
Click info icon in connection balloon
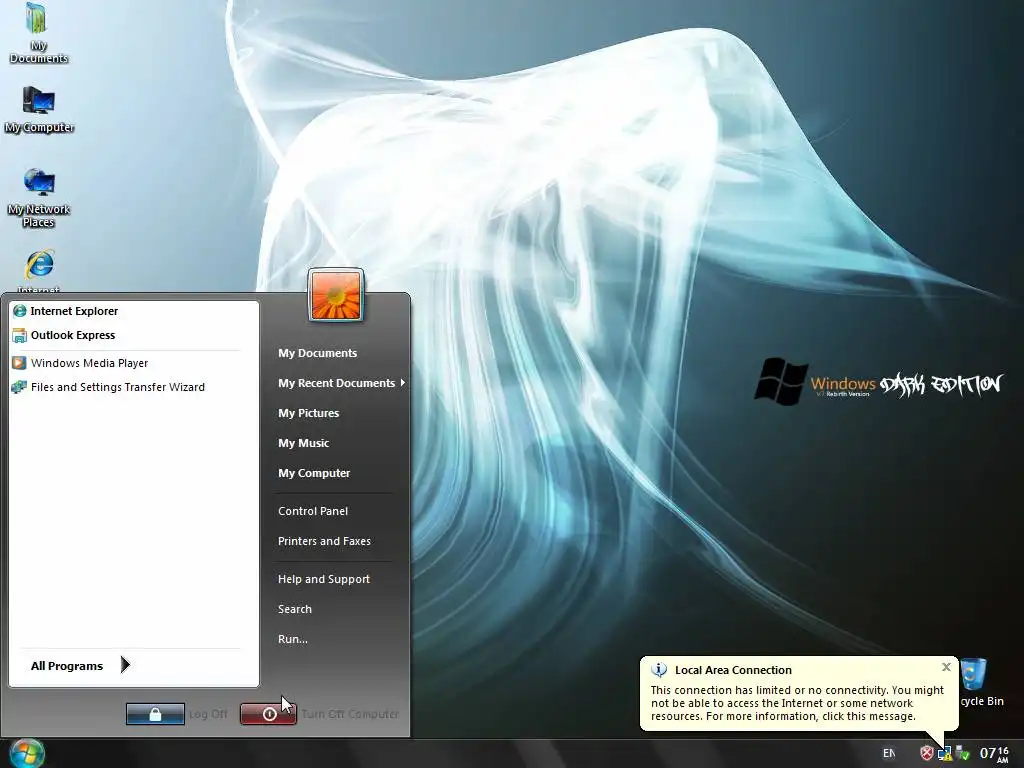pos(659,669)
